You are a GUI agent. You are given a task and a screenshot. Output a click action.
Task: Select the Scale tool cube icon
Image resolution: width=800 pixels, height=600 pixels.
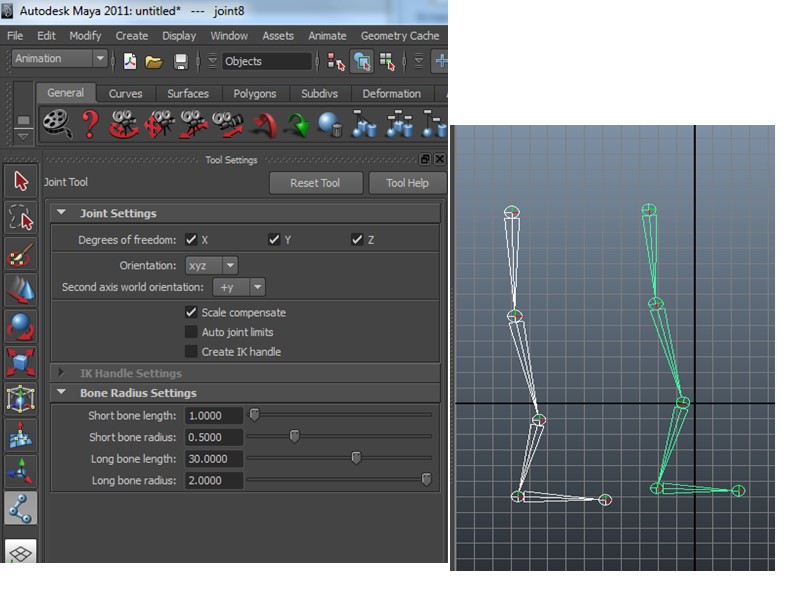[21, 362]
